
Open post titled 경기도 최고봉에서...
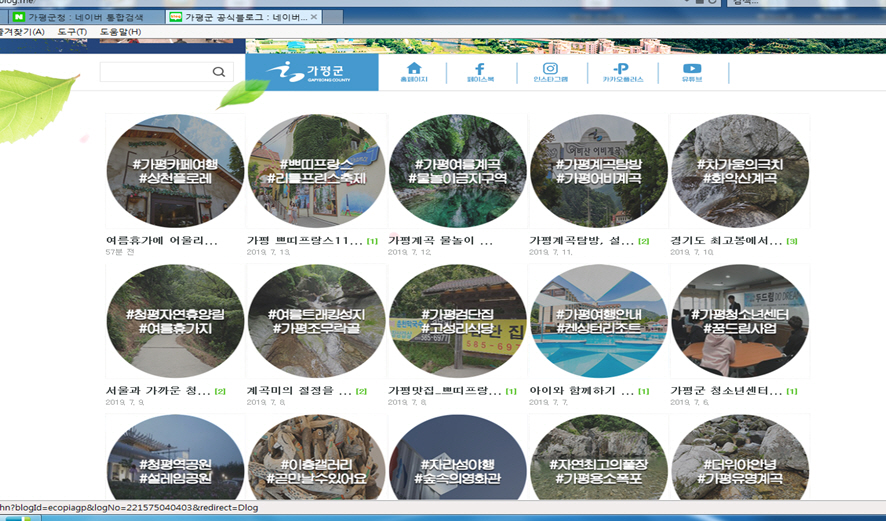point(726,241)
